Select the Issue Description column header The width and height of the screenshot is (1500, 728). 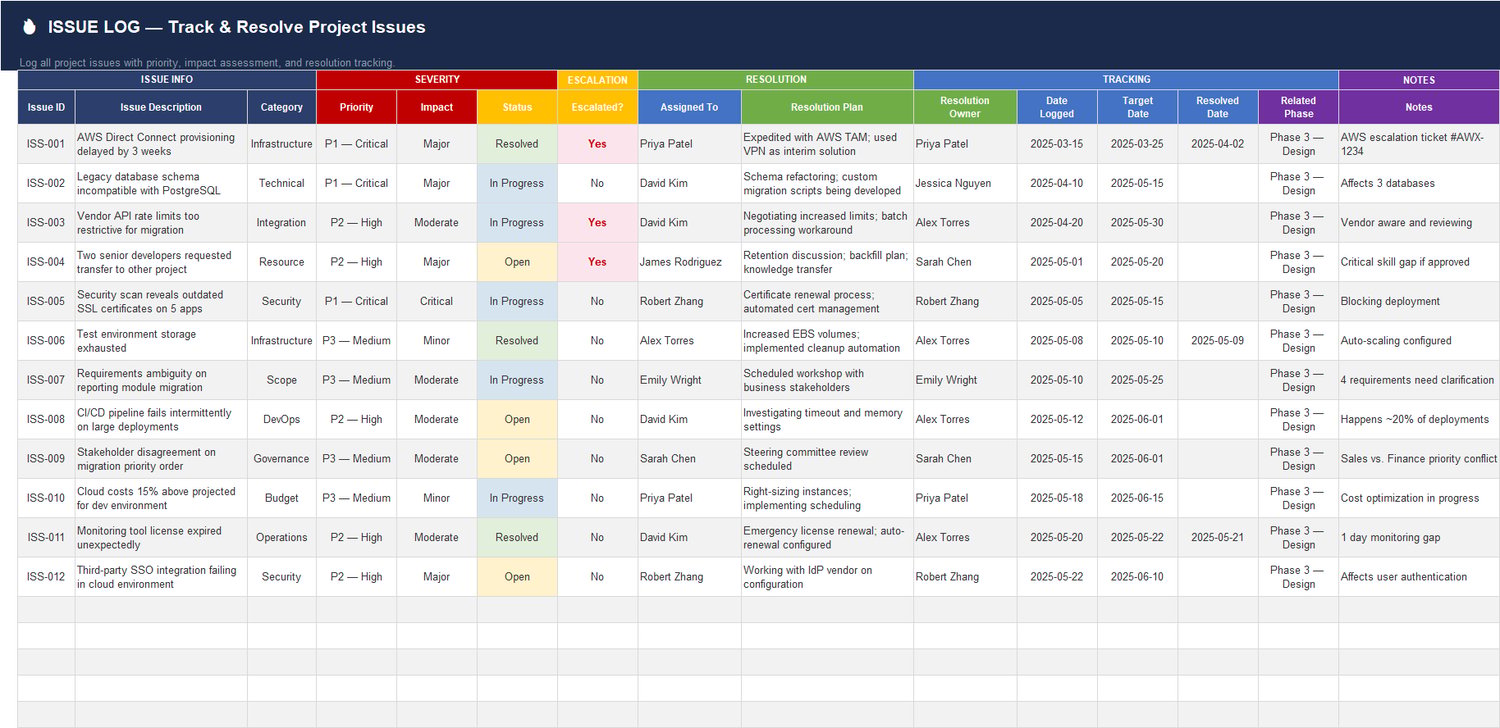(x=161, y=107)
